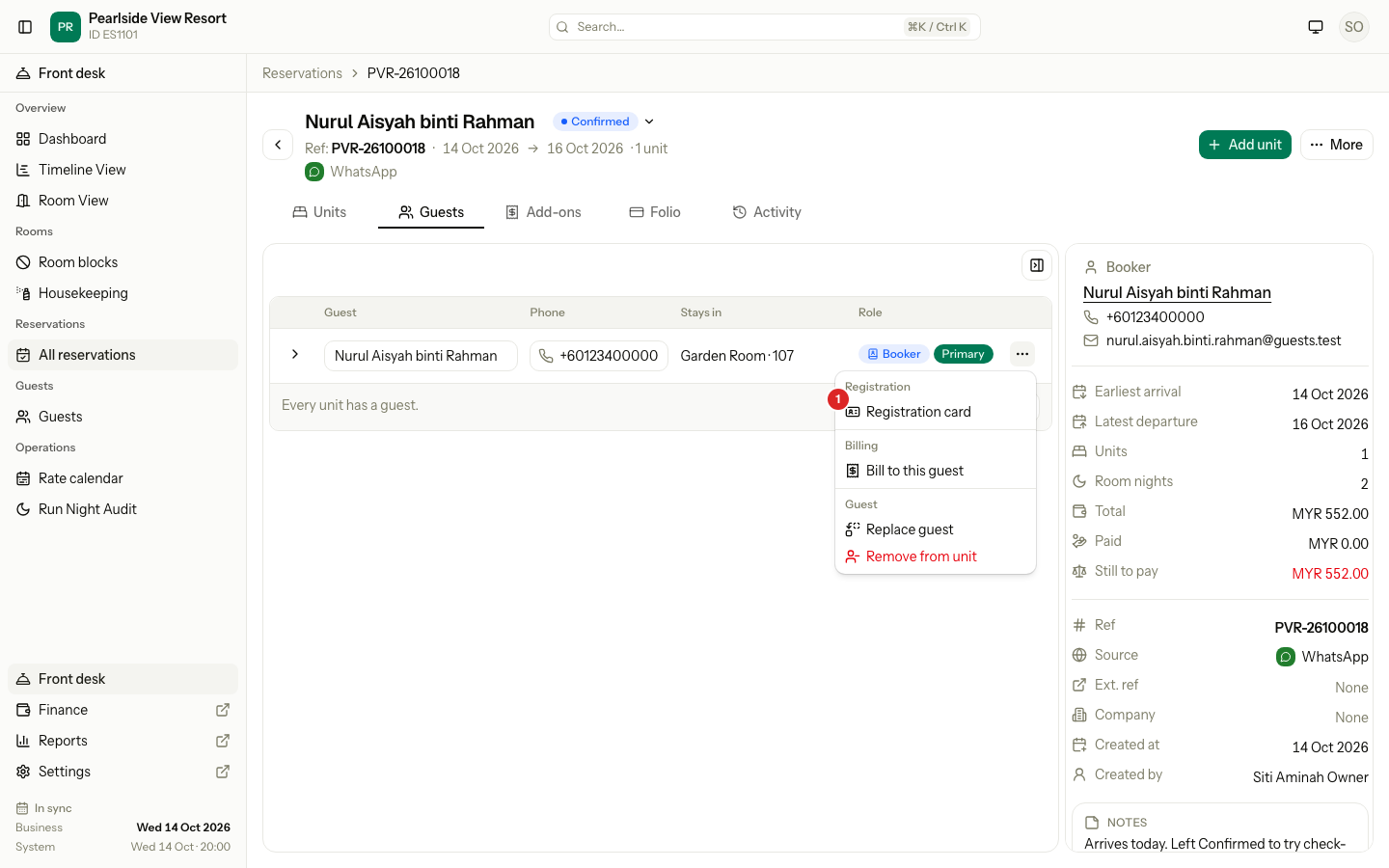Viewport: 1389px width, 868px height.
Task: Open Room View in sidebar
Action: 123,201
